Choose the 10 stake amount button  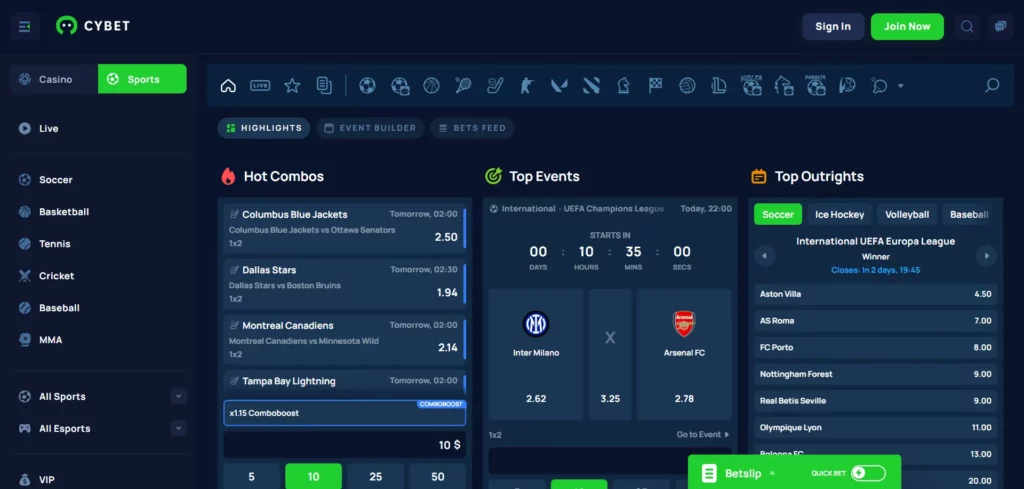point(313,477)
